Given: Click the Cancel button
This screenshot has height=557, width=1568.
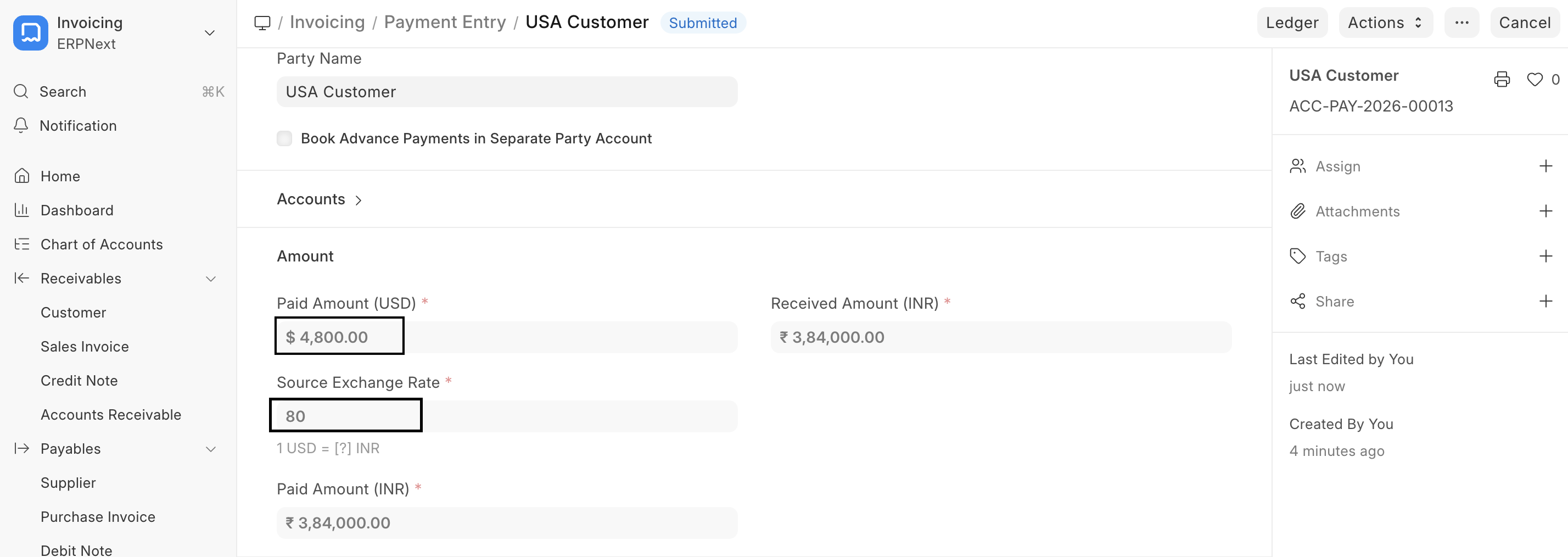Looking at the screenshot, I should point(1524,23).
